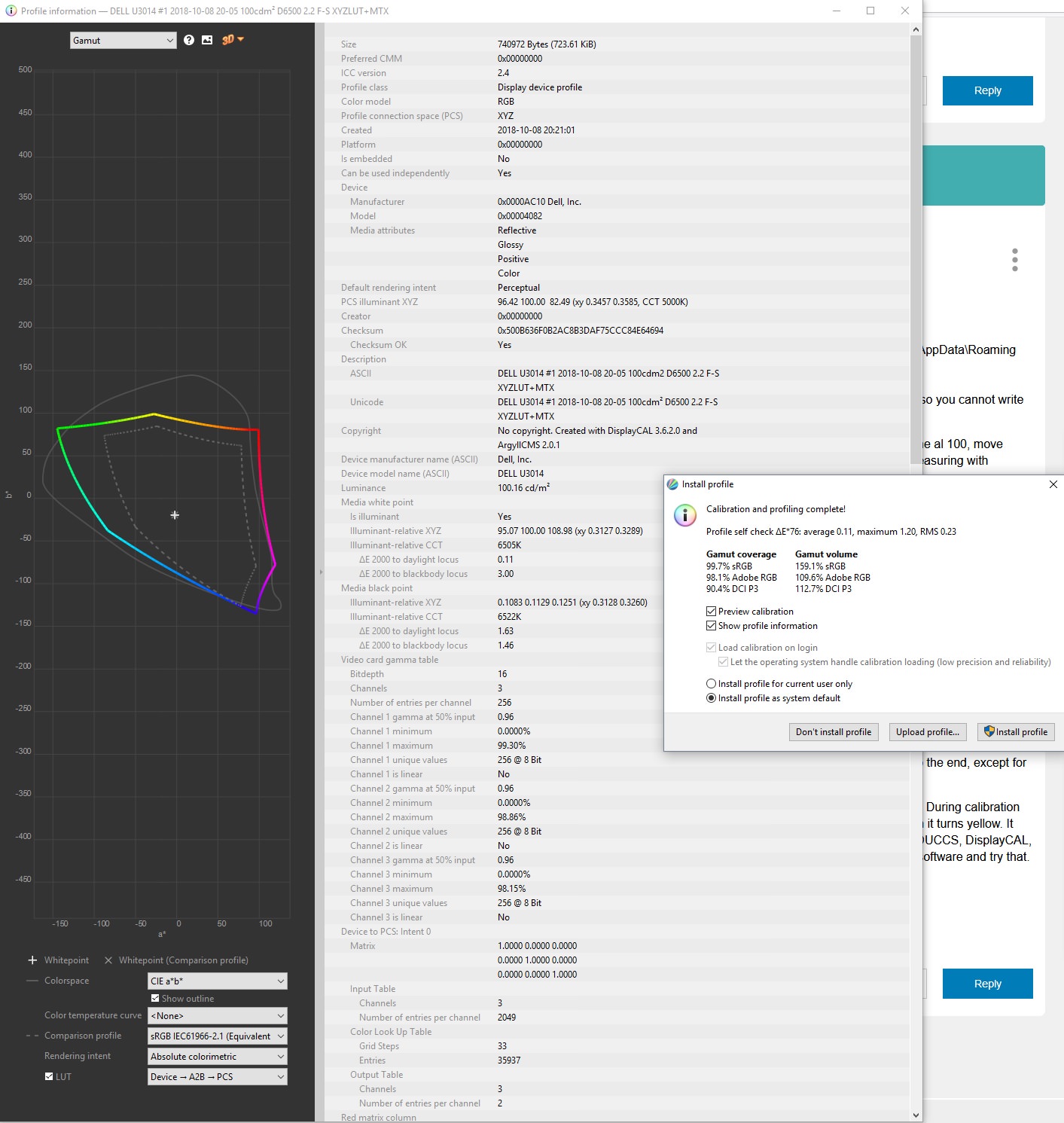Click the whitepoint cross on the gamut plot
The width and height of the screenshot is (1064, 1123).
click(x=175, y=515)
